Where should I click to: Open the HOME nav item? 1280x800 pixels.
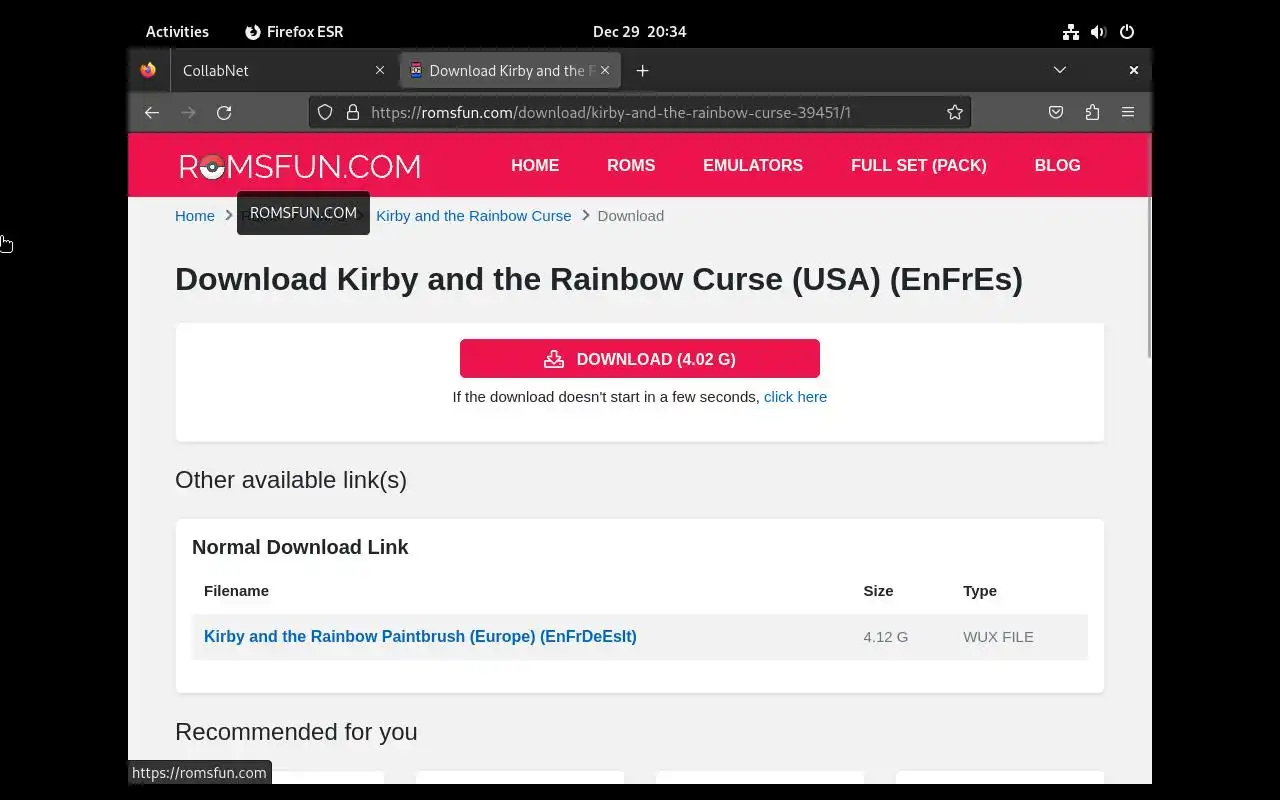click(535, 166)
